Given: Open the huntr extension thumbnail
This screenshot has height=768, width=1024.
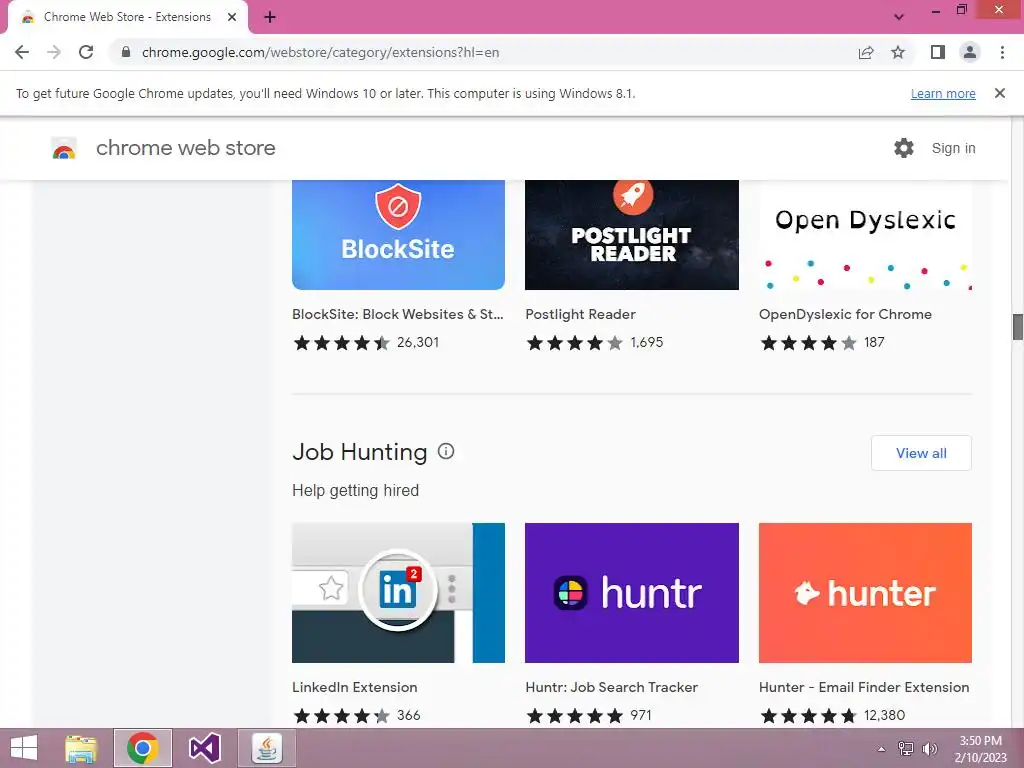Looking at the screenshot, I should pyautogui.click(x=632, y=593).
